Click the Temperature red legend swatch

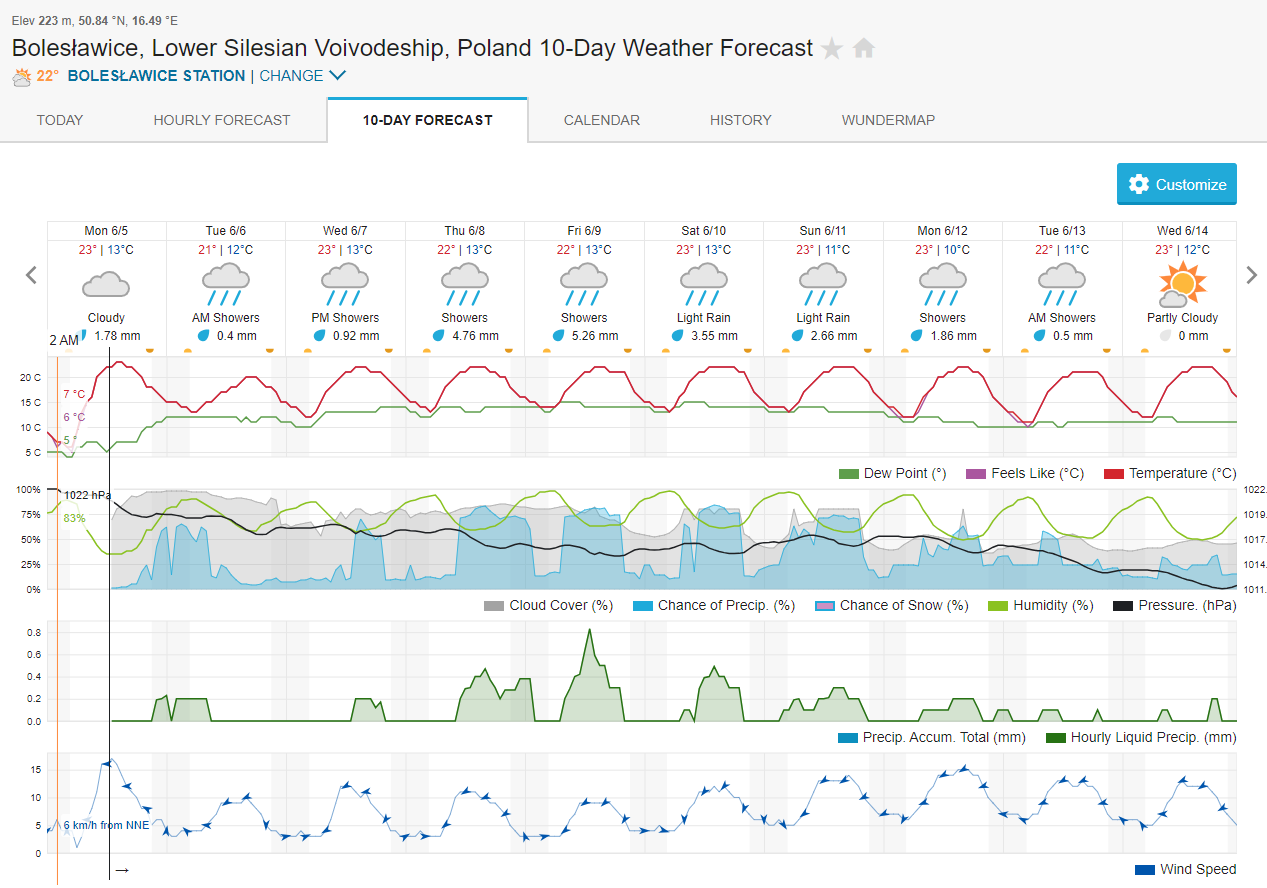pos(1113,474)
